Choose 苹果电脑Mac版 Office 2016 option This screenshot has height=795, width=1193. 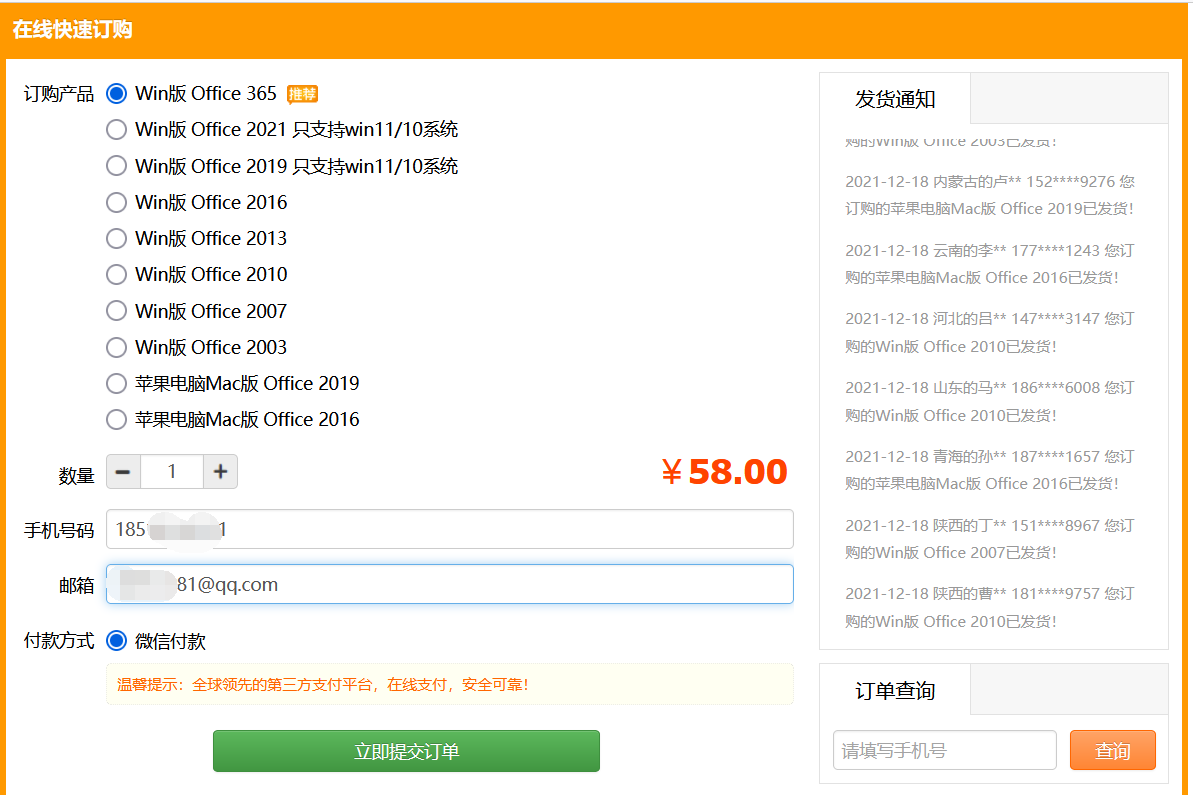(x=116, y=419)
